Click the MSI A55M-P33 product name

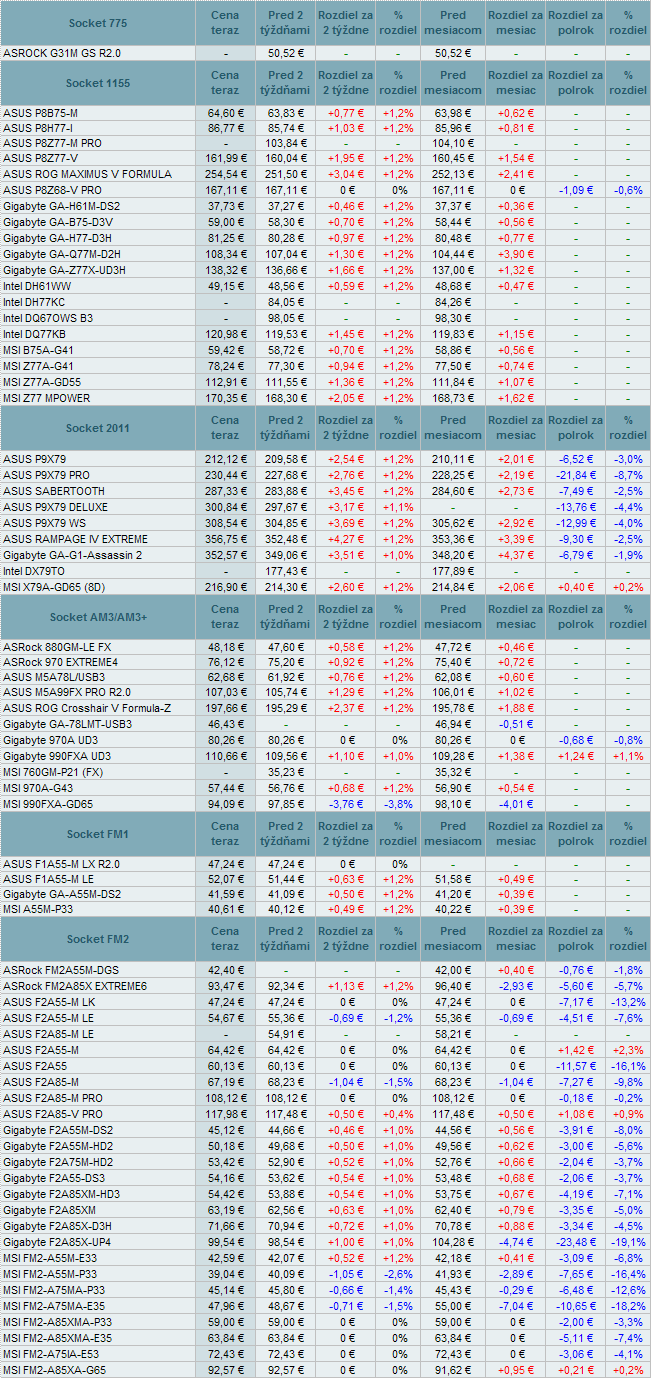click(x=39, y=910)
